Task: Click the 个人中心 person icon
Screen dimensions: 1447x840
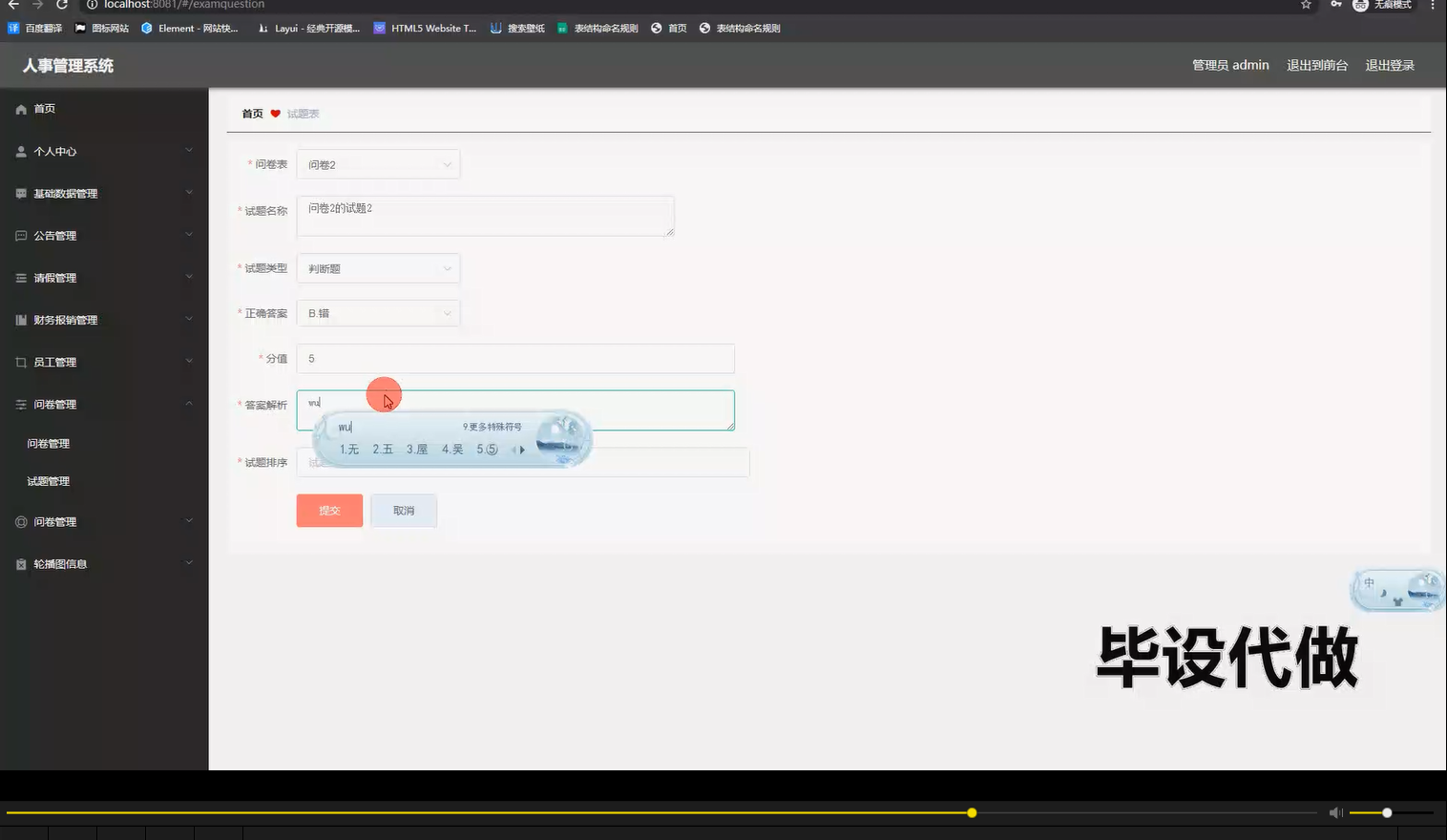Action: coord(20,150)
